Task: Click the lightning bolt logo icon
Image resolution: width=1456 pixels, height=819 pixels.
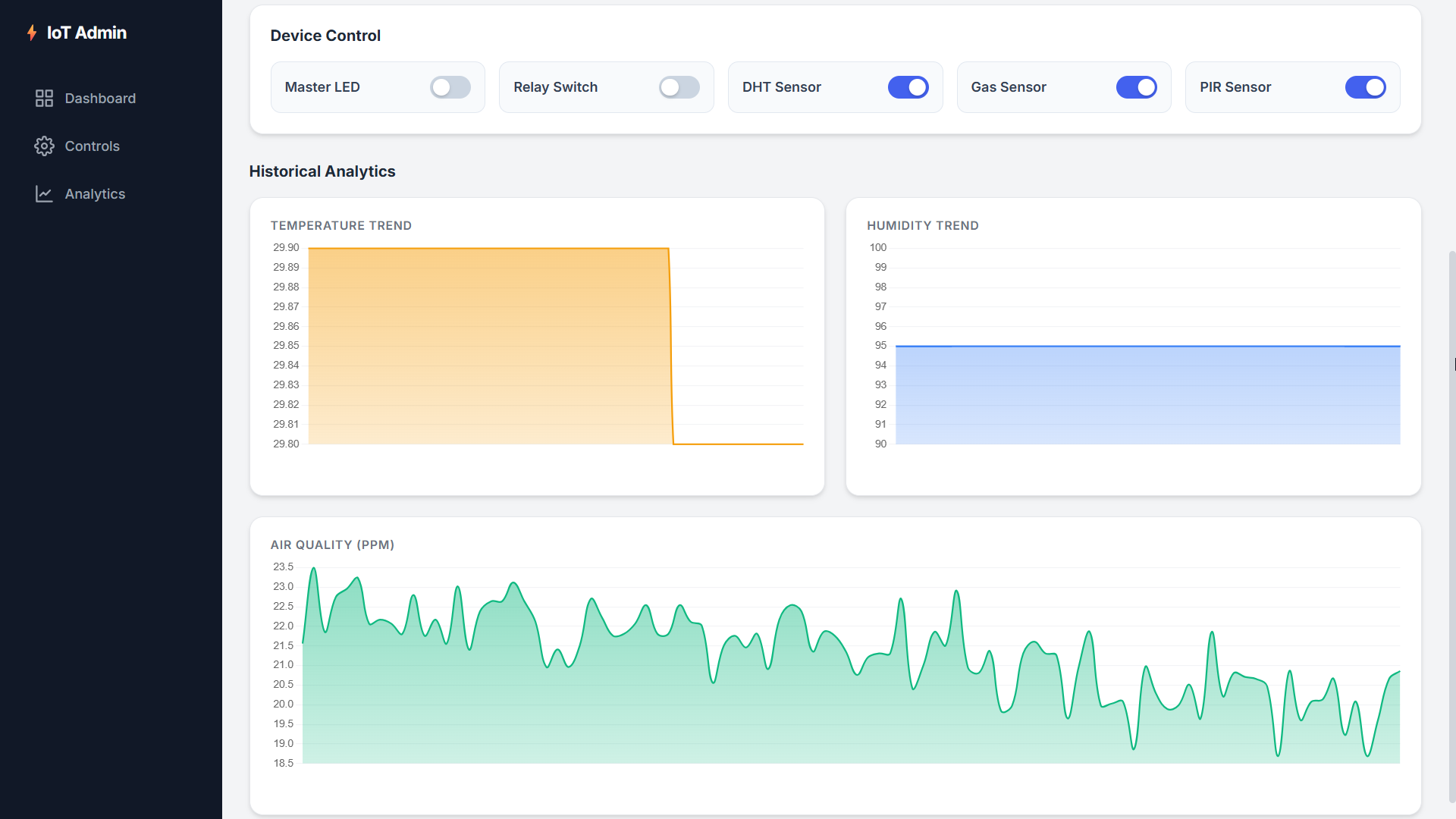Action: [x=32, y=33]
